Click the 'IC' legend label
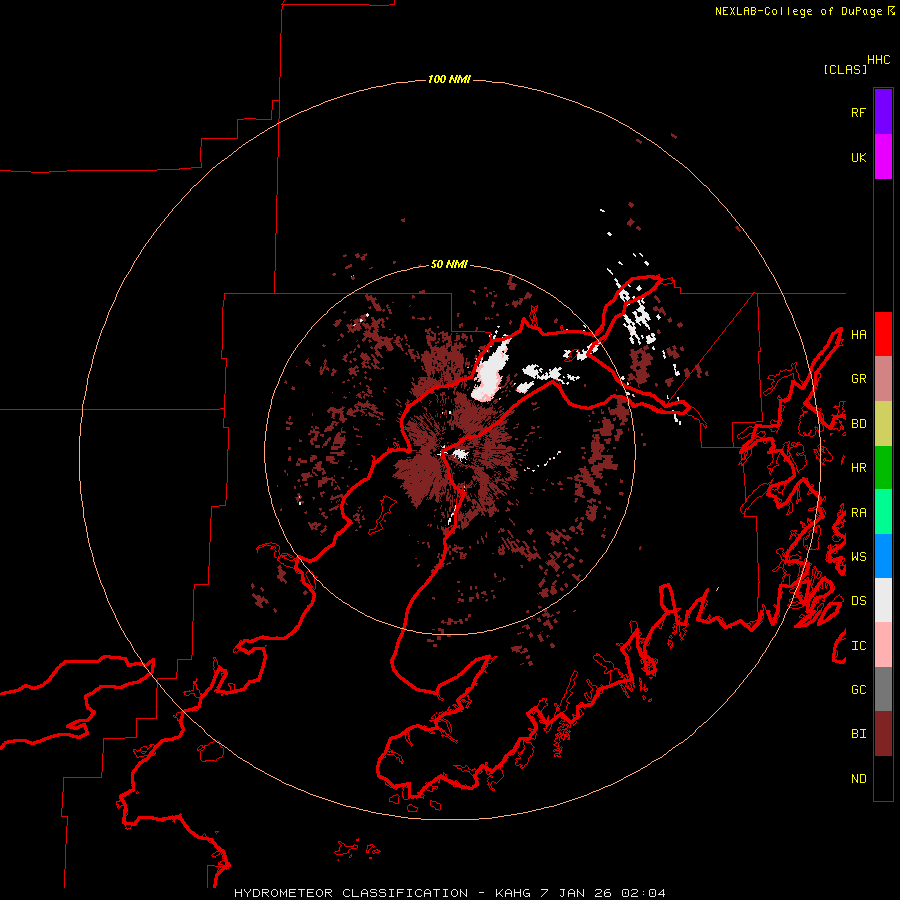The width and height of the screenshot is (900, 900). pyautogui.click(x=858, y=646)
